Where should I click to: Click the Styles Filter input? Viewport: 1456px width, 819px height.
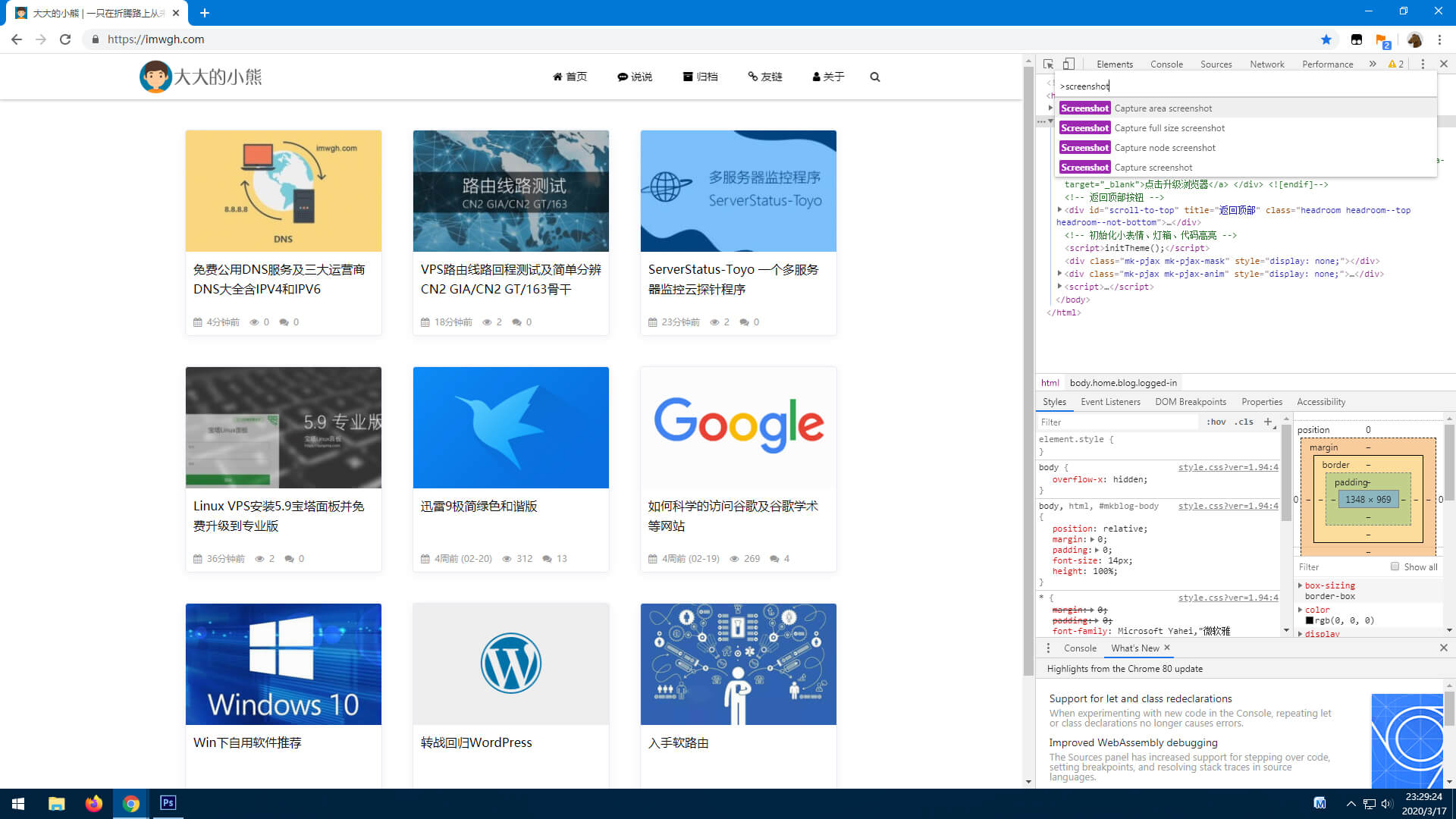tap(1119, 422)
